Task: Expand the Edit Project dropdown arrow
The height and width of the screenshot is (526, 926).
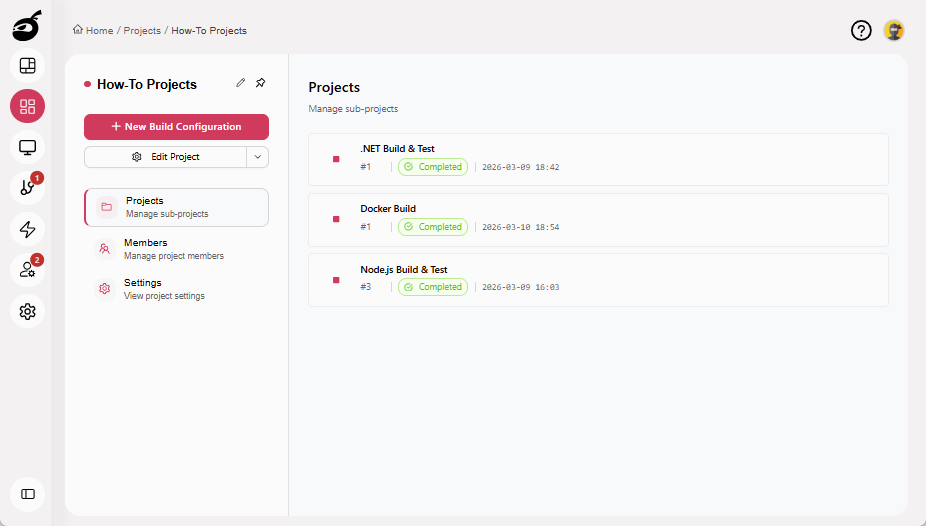Action: [257, 157]
